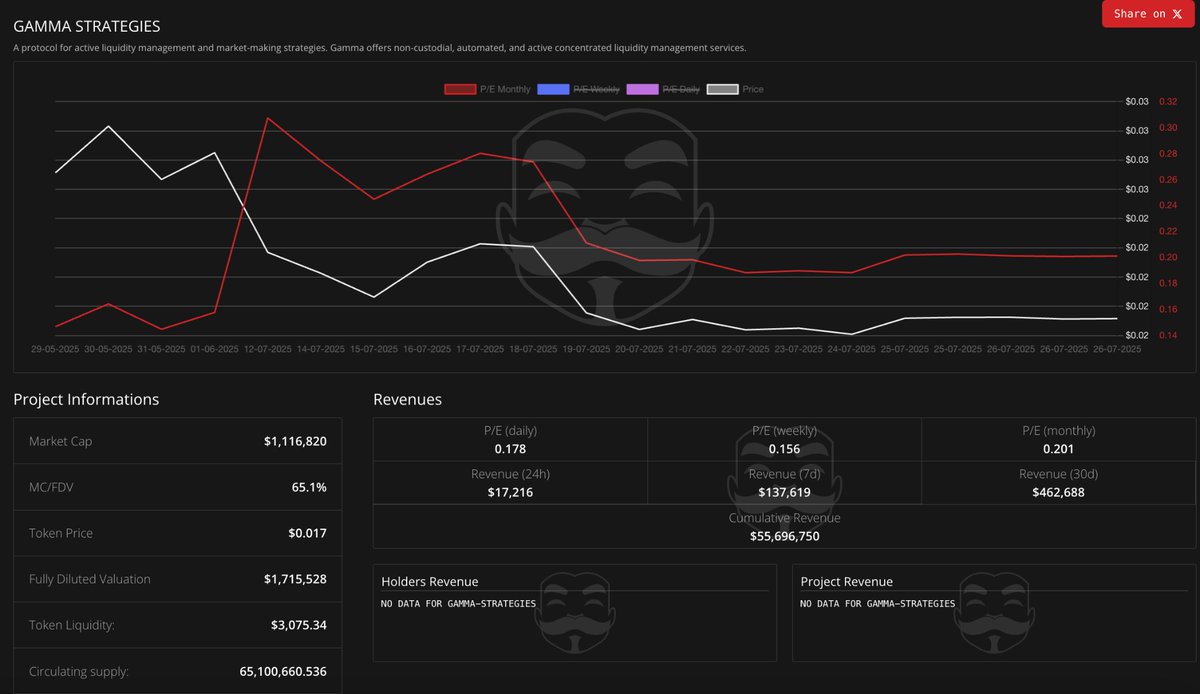Click the 21-07-2025 x-axis date label
Image resolution: width=1200 pixels, height=694 pixels.
tap(693, 349)
